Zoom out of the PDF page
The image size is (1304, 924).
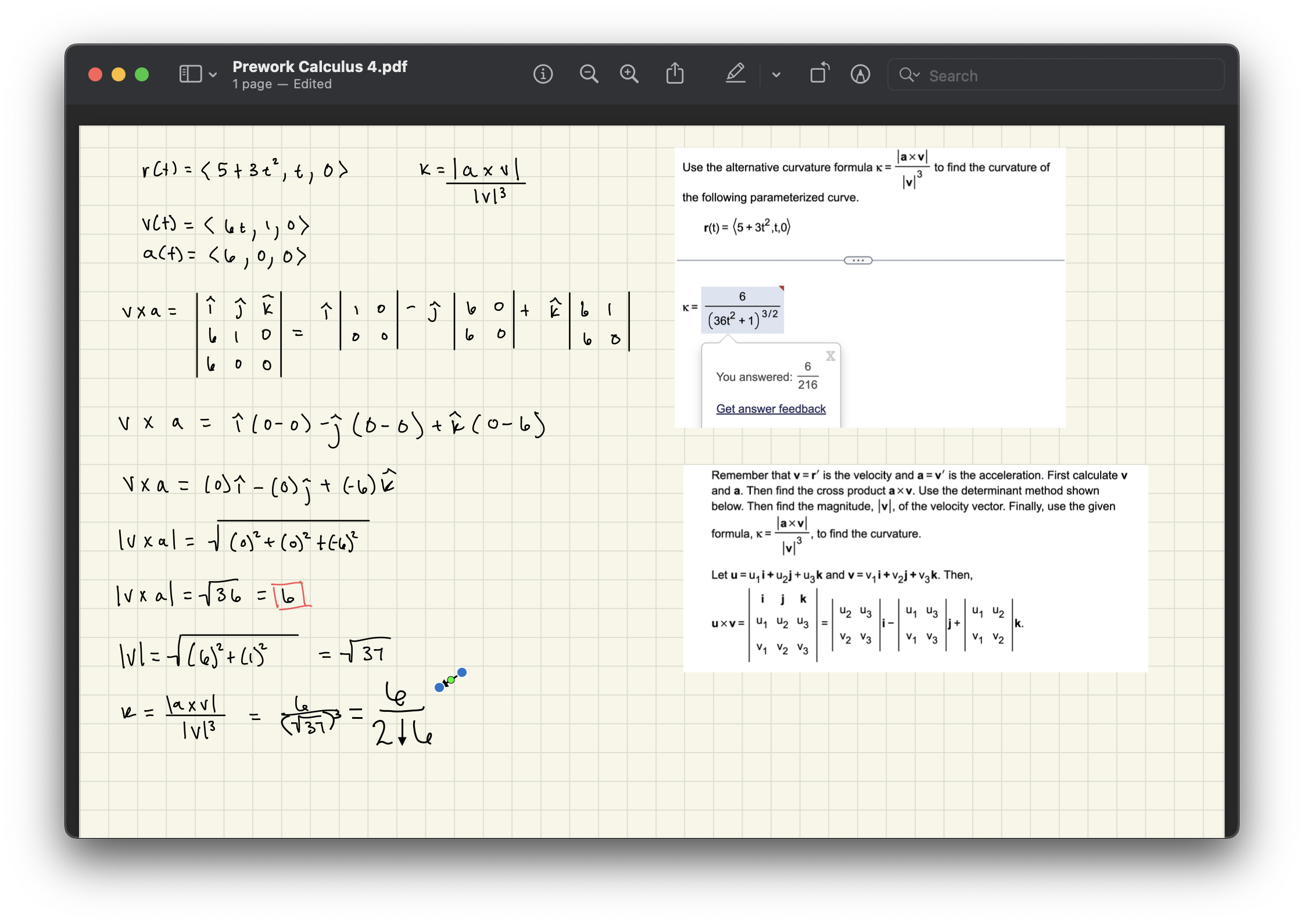click(x=588, y=74)
